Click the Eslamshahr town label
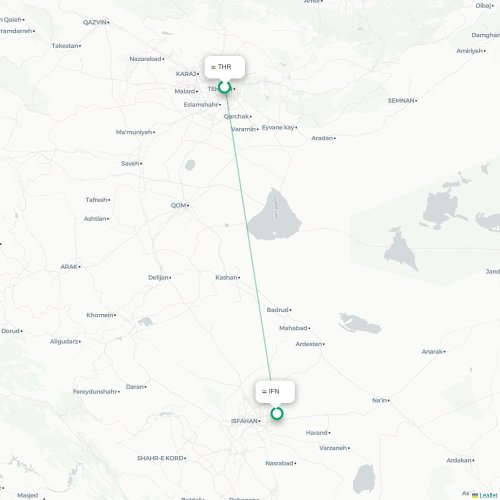The width and height of the screenshot is (500, 500). click(x=201, y=105)
